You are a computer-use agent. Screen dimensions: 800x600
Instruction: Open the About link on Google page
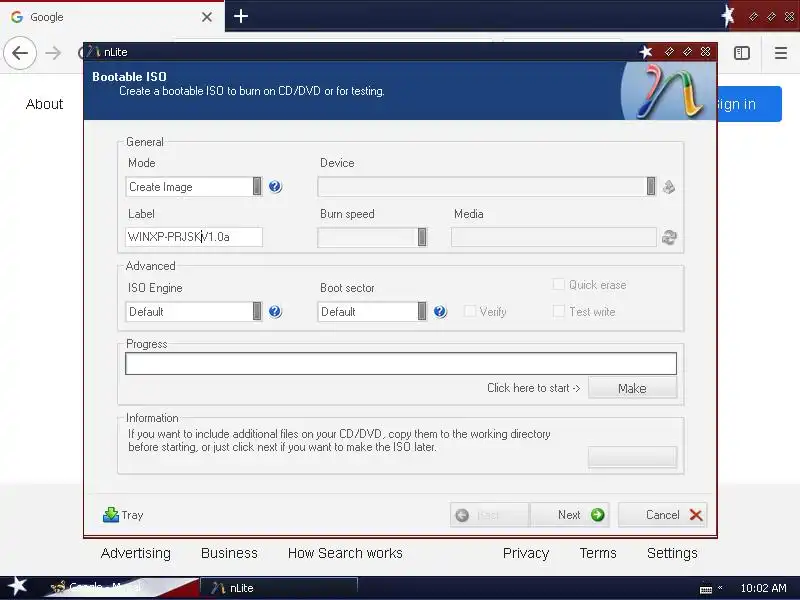[44, 104]
